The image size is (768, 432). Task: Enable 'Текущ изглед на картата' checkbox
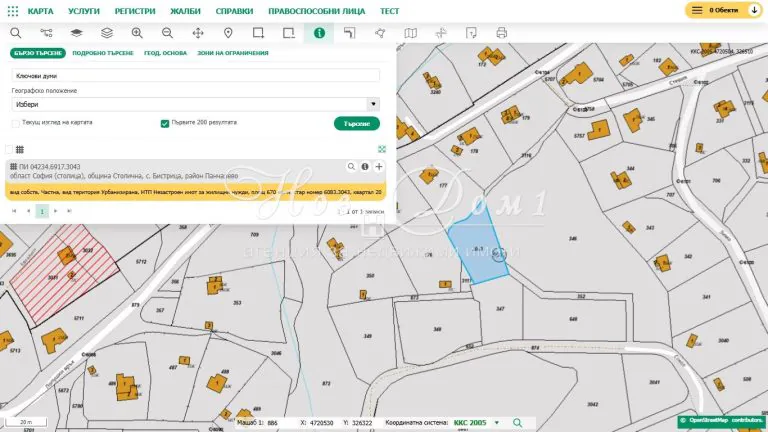click(15, 123)
